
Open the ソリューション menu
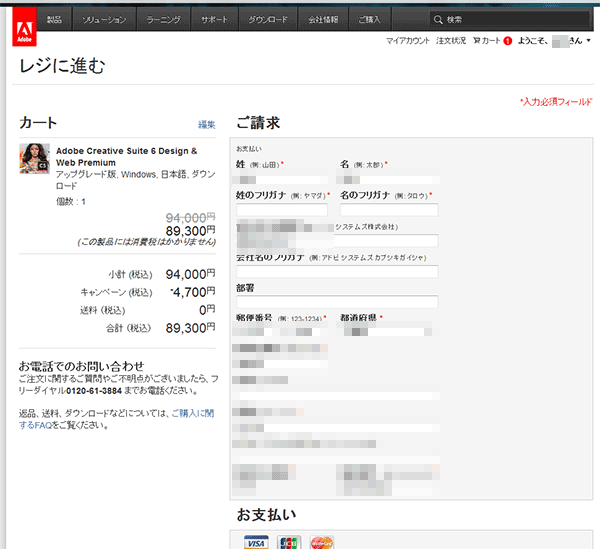click(x=104, y=20)
